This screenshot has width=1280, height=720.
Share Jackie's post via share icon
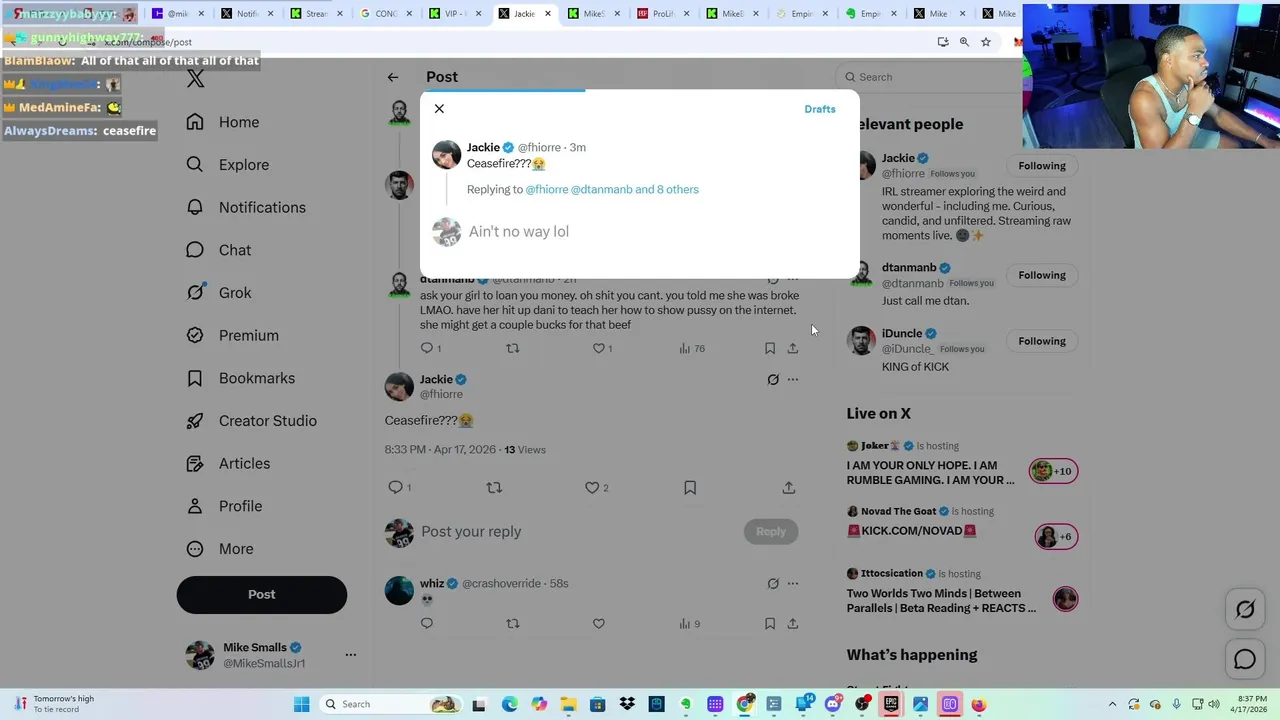point(789,487)
